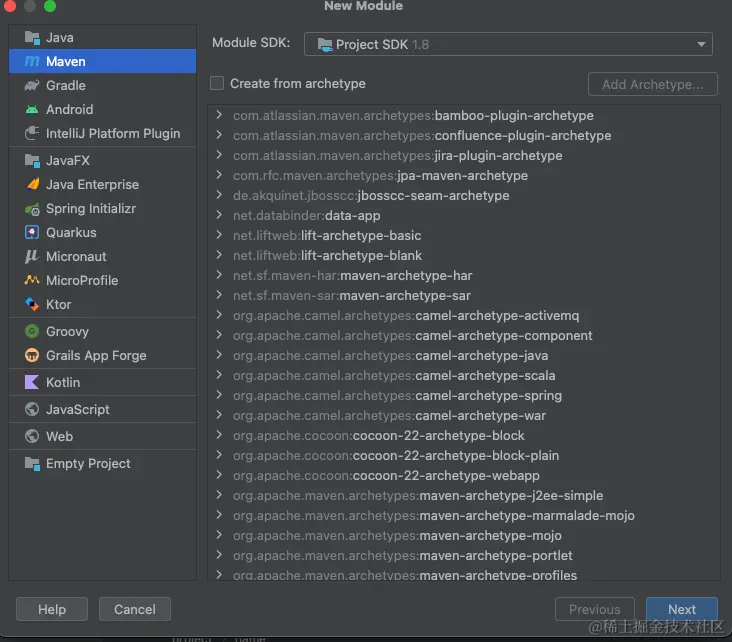732x642 pixels.
Task: Click the JavaFX folder icon
Action: click(x=32, y=161)
